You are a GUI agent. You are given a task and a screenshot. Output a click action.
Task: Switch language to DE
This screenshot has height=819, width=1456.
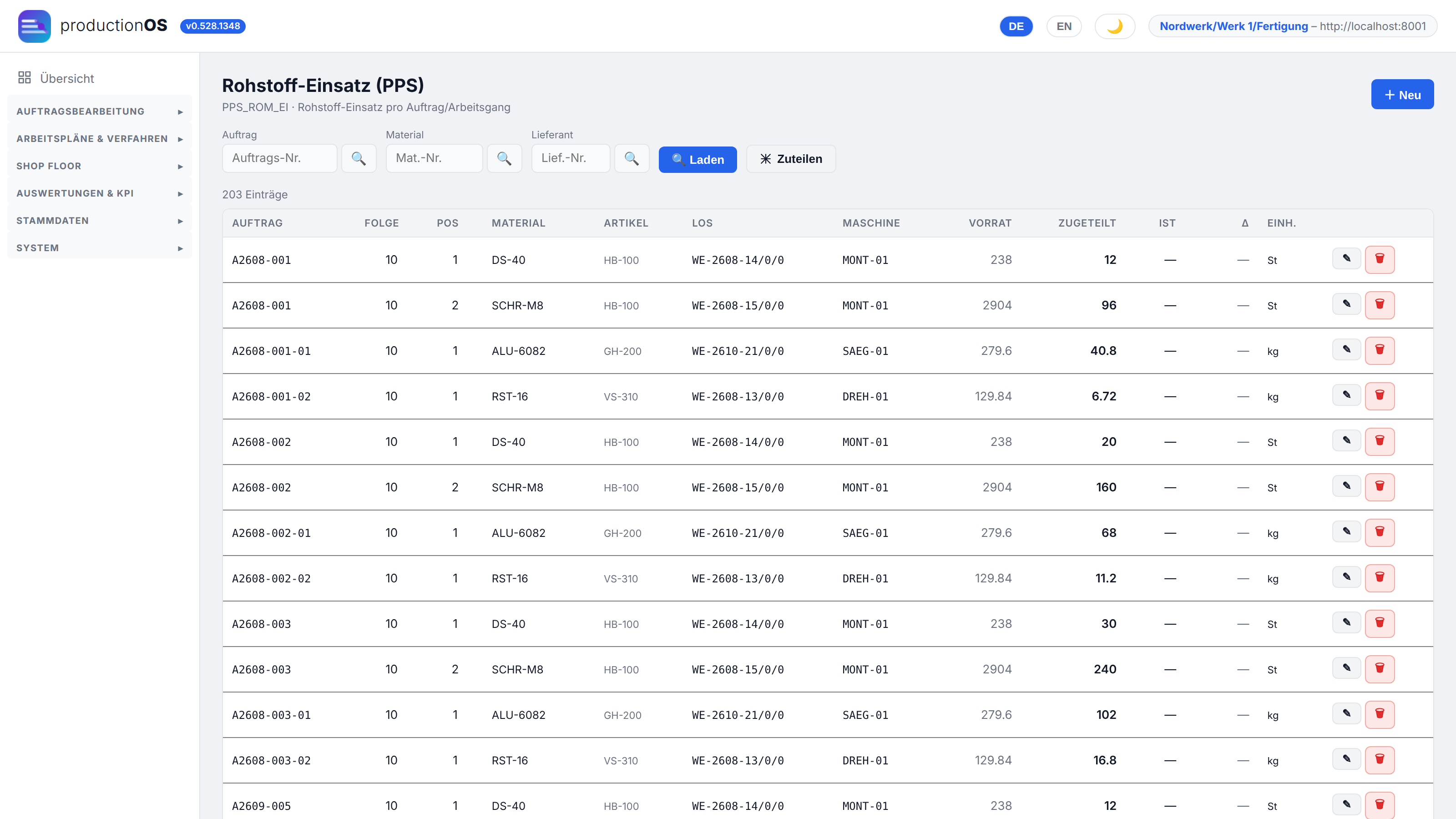(x=1016, y=26)
